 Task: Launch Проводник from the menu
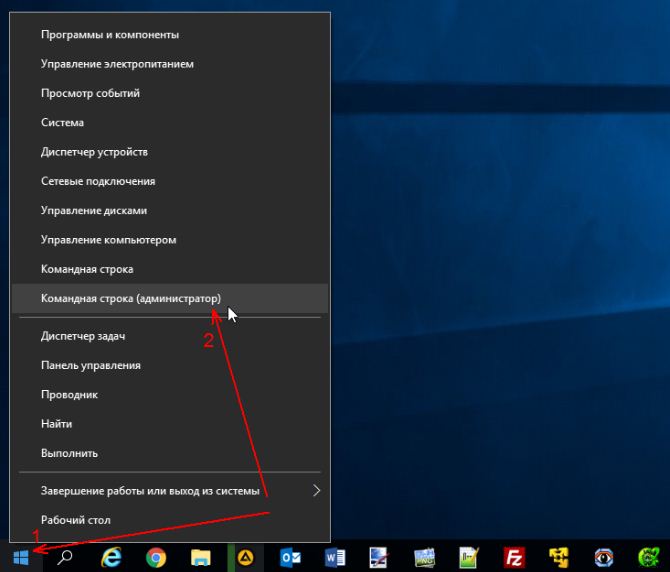[170, 395]
